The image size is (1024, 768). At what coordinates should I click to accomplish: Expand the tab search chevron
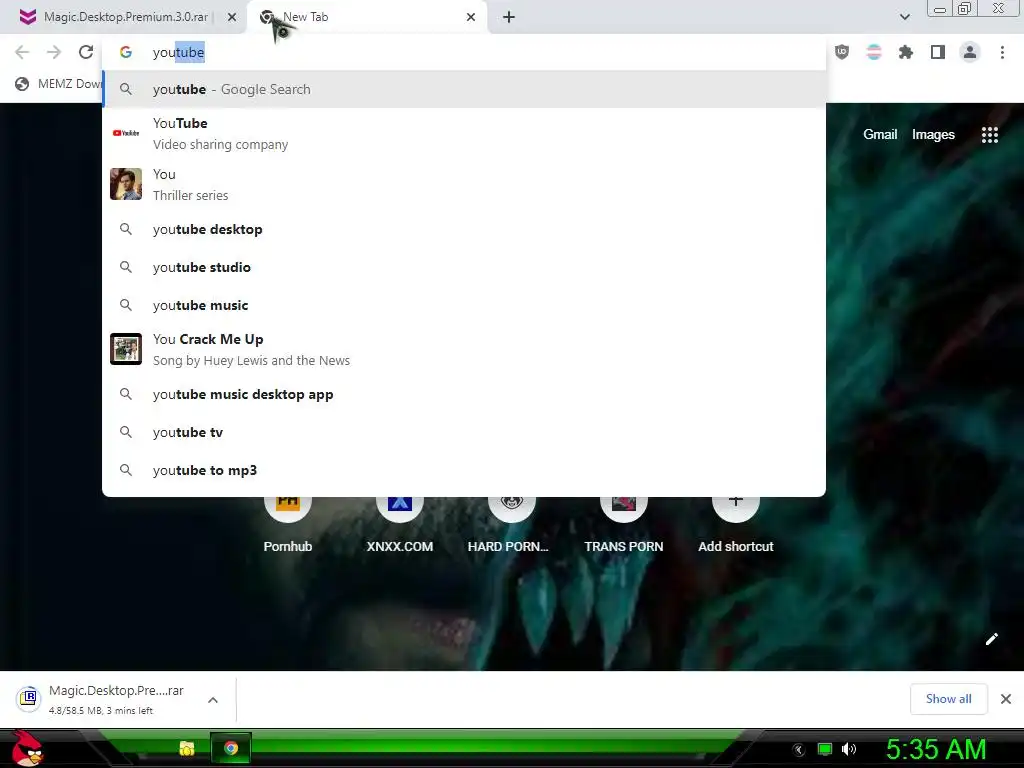(x=904, y=17)
